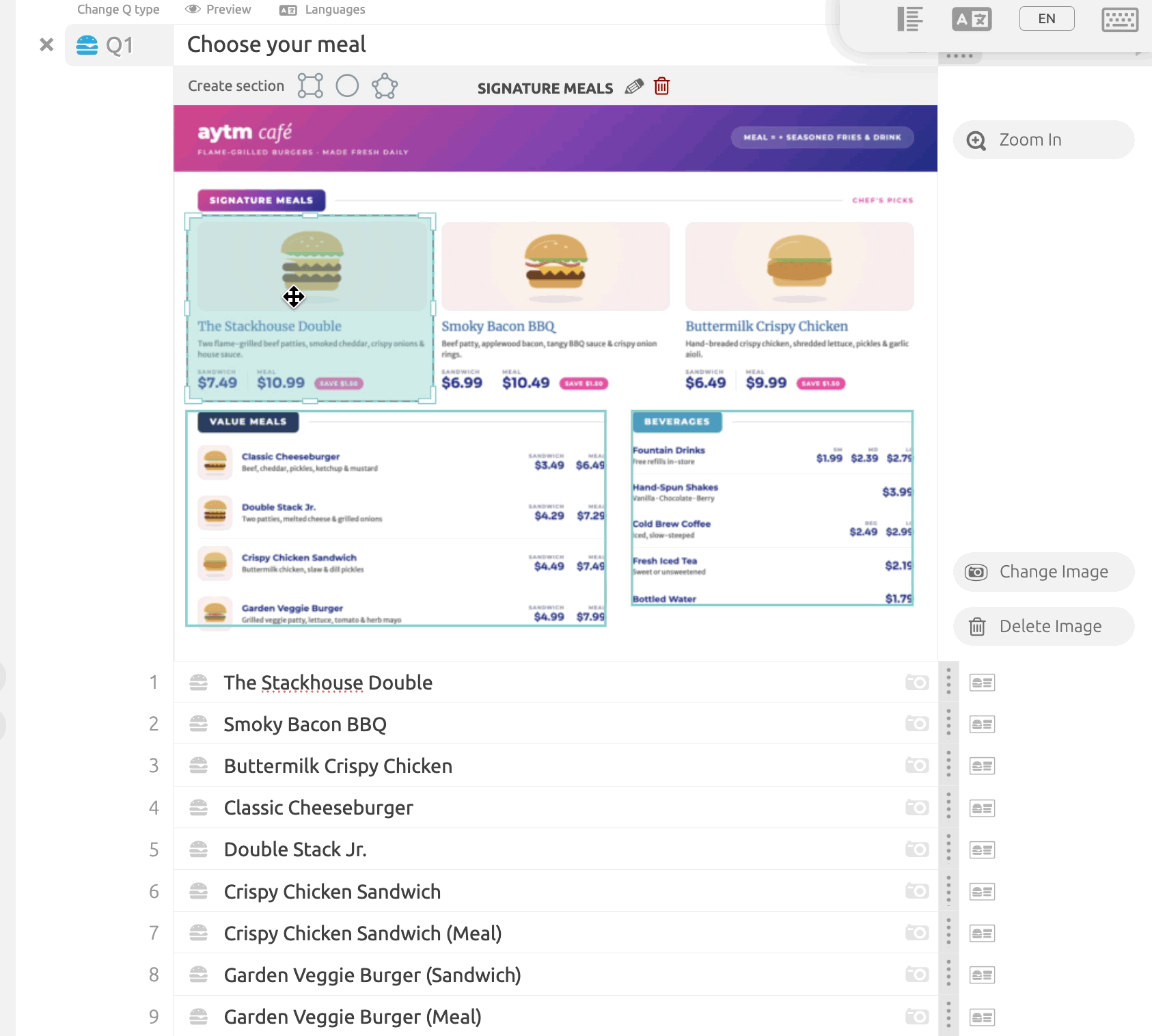The height and width of the screenshot is (1036, 1152).
Task: Open the translation icon in the top toolbar
Action: (972, 19)
